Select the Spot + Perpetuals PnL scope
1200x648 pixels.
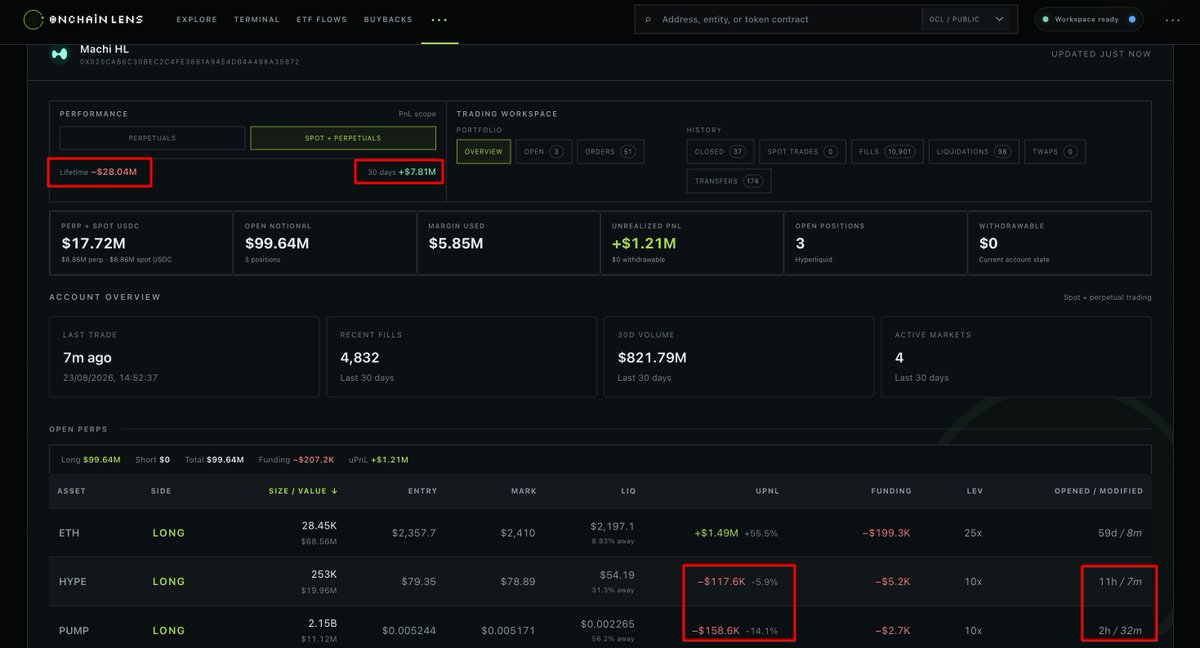[x=343, y=138]
